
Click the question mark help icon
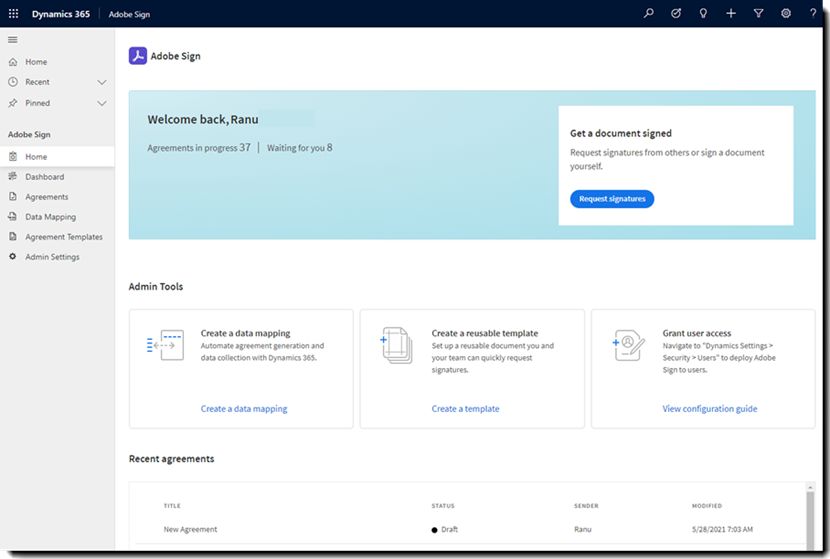[x=813, y=14]
